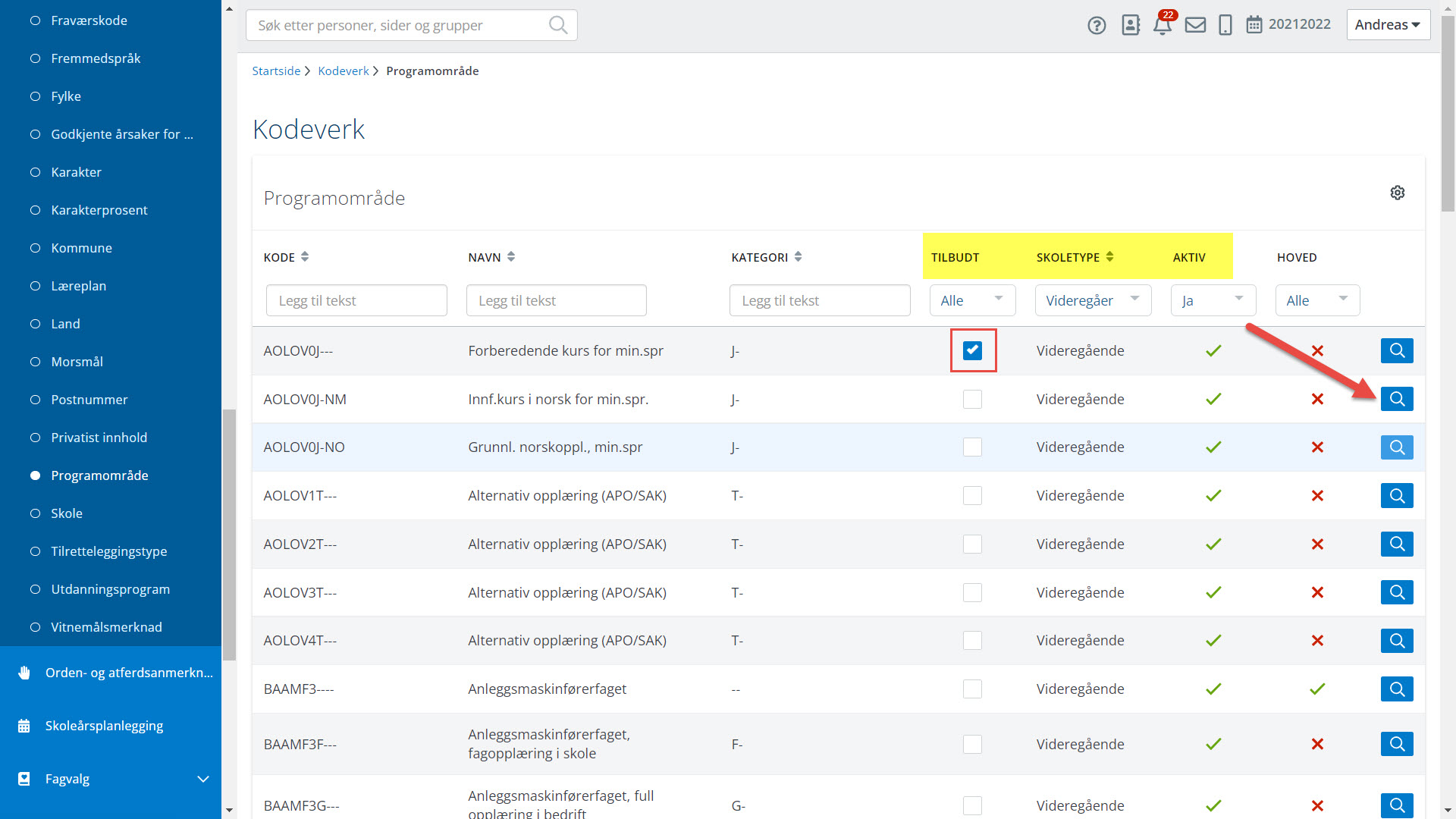View details for AOLOV3T--- row
Image resolution: width=1456 pixels, height=819 pixels.
point(1397,592)
